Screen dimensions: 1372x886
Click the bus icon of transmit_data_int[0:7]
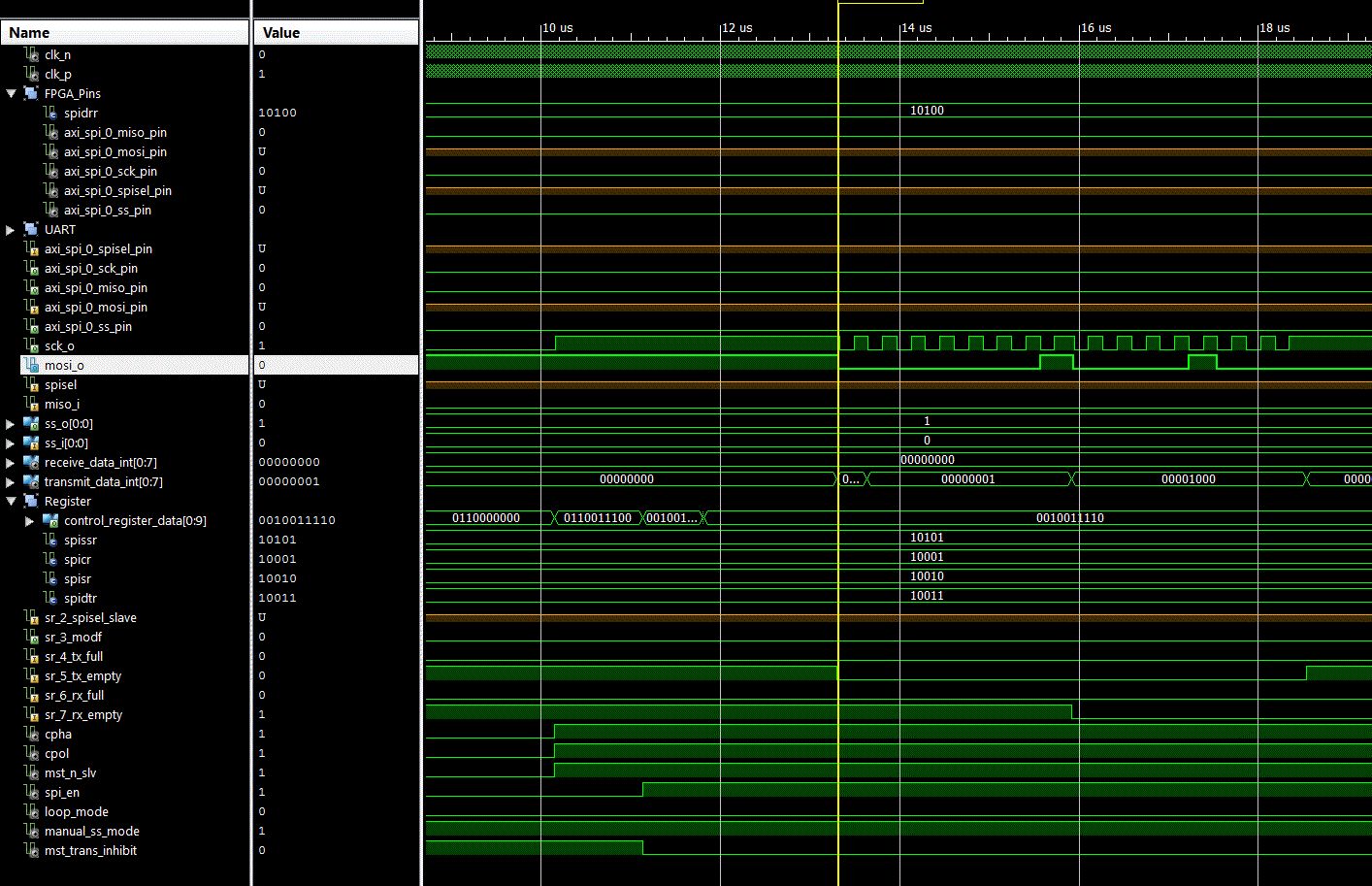coord(31,481)
